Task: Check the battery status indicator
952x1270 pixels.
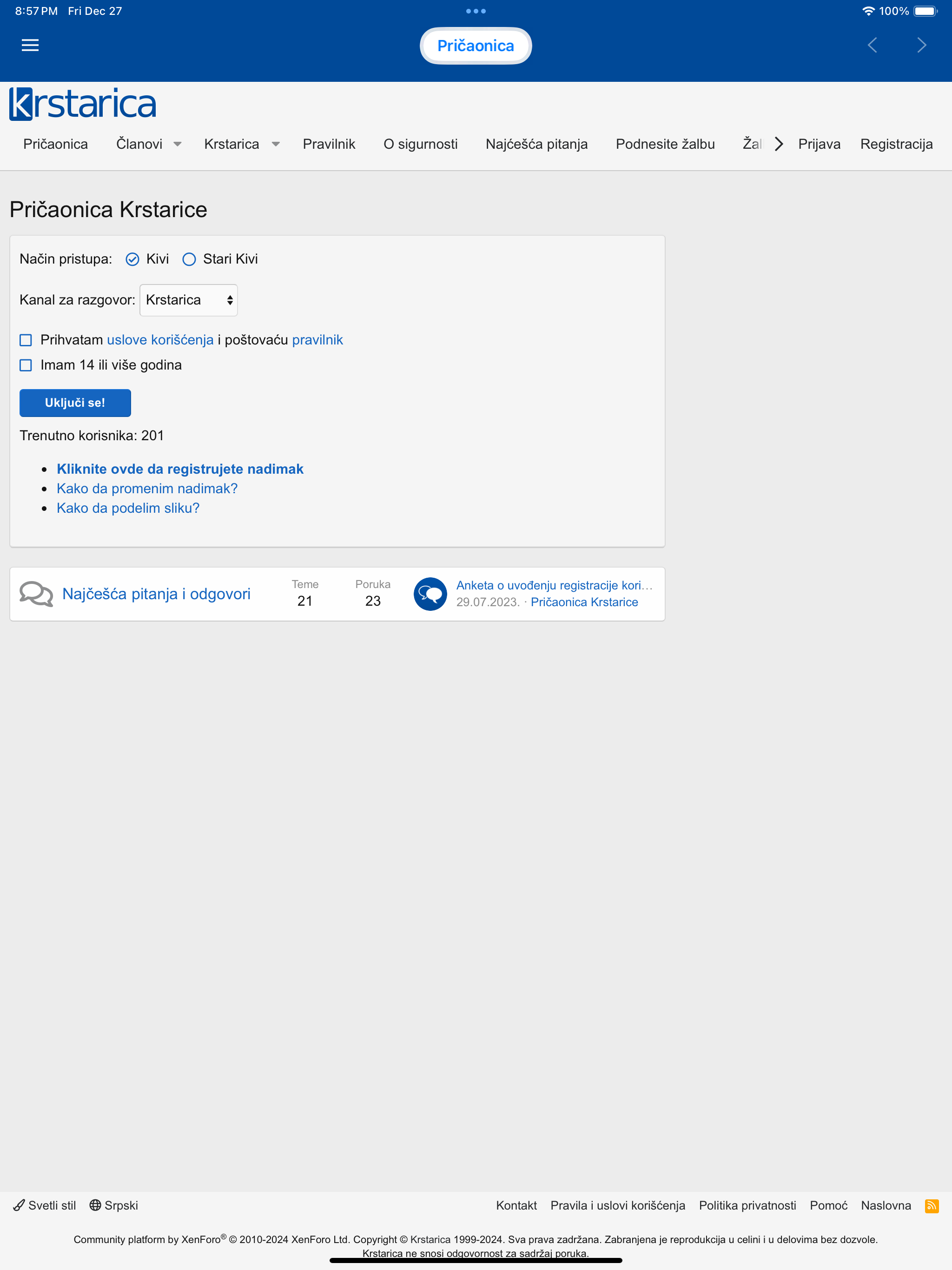Action: 926,11
